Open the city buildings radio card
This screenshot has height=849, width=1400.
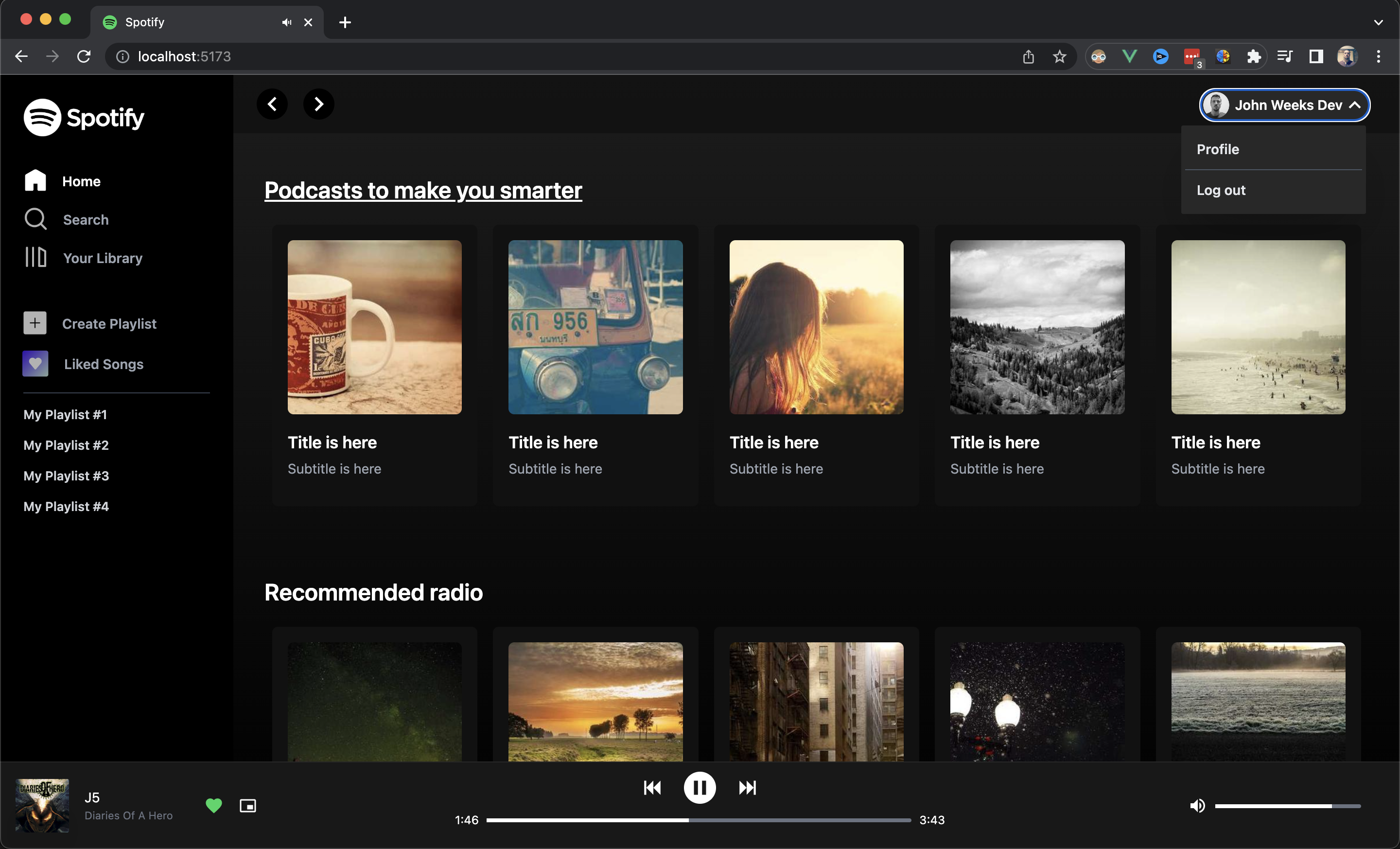tap(817, 694)
